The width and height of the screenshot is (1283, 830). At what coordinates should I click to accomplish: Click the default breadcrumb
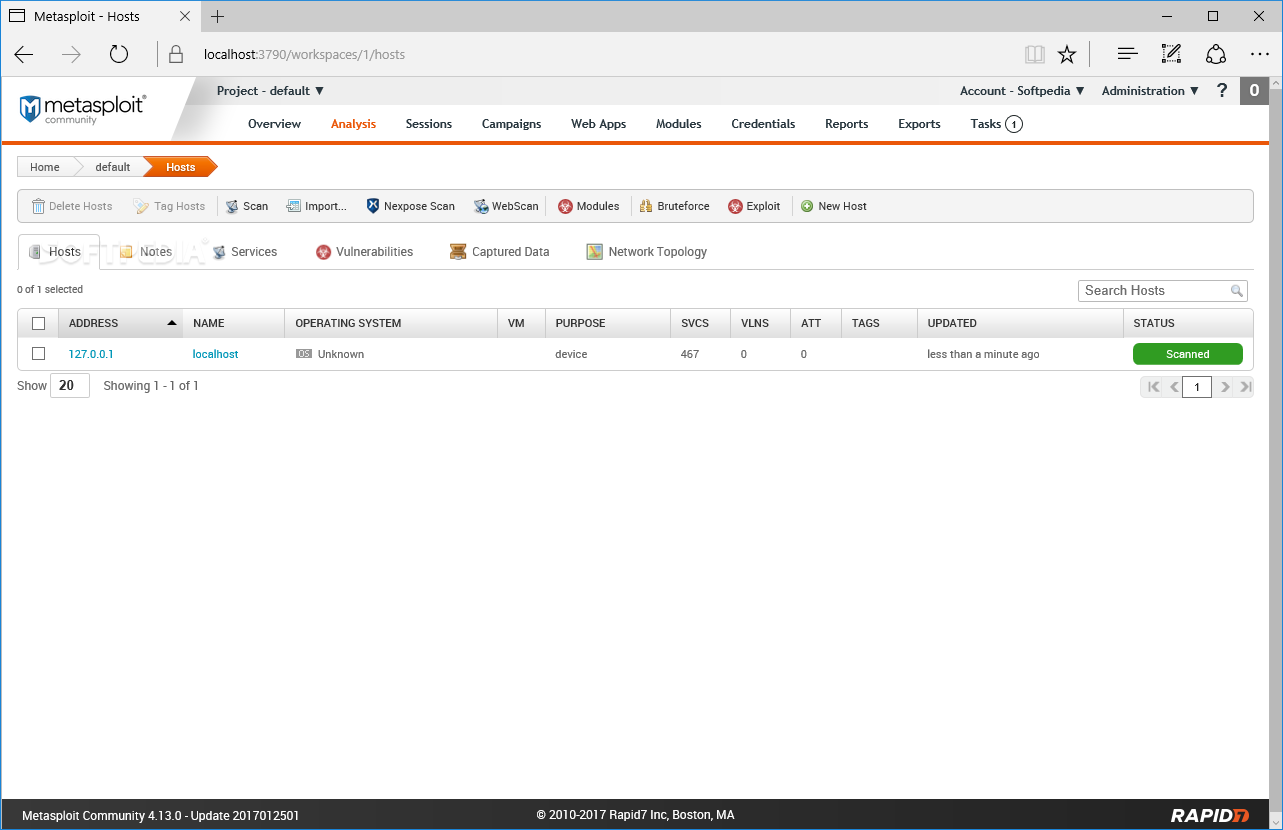pos(113,167)
